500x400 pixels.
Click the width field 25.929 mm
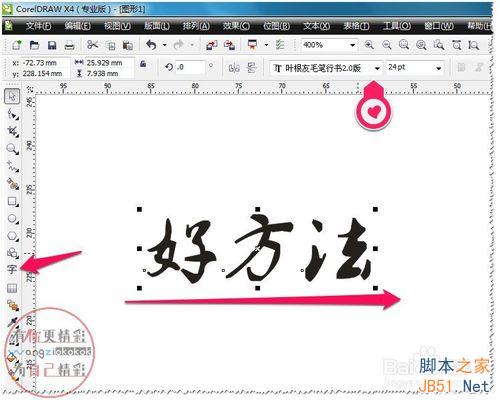(109, 63)
